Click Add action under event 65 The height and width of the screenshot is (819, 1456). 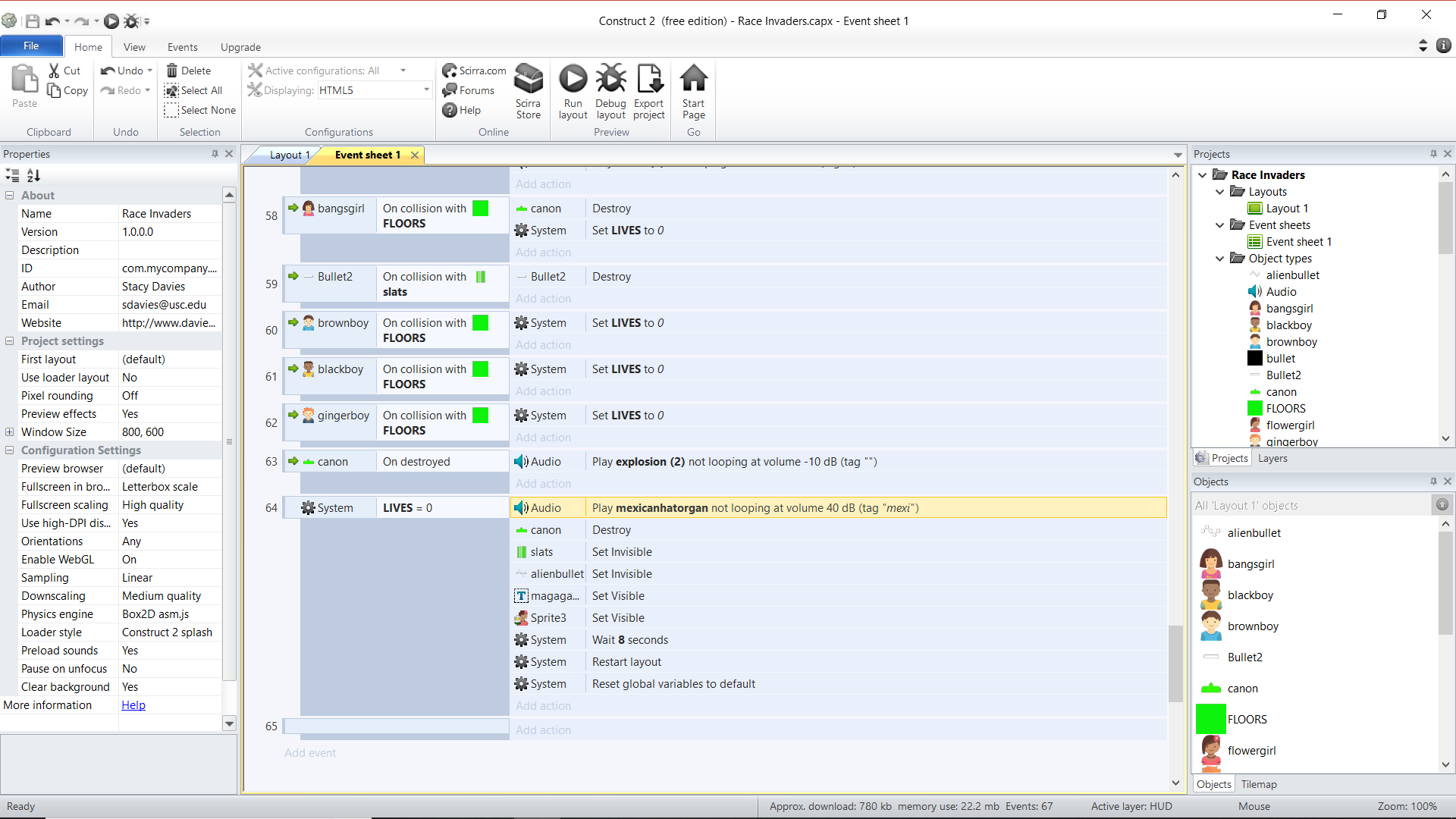[544, 730]
